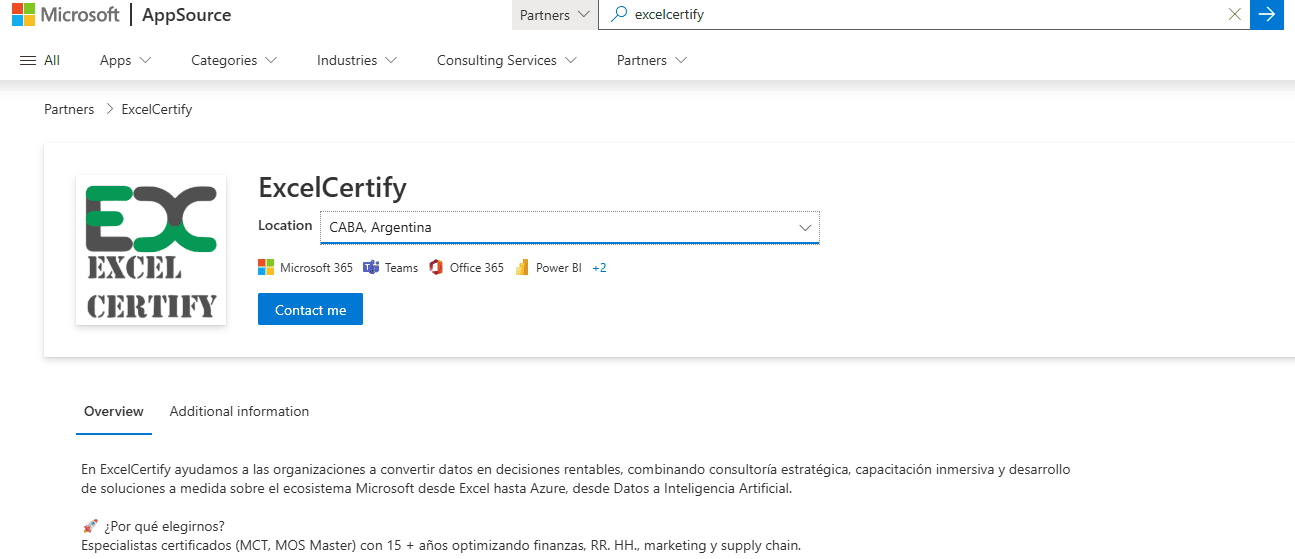This screenshot has width=1295, height=559.
Task: Clear the search text with X icon
Action: pos(1235,15)
